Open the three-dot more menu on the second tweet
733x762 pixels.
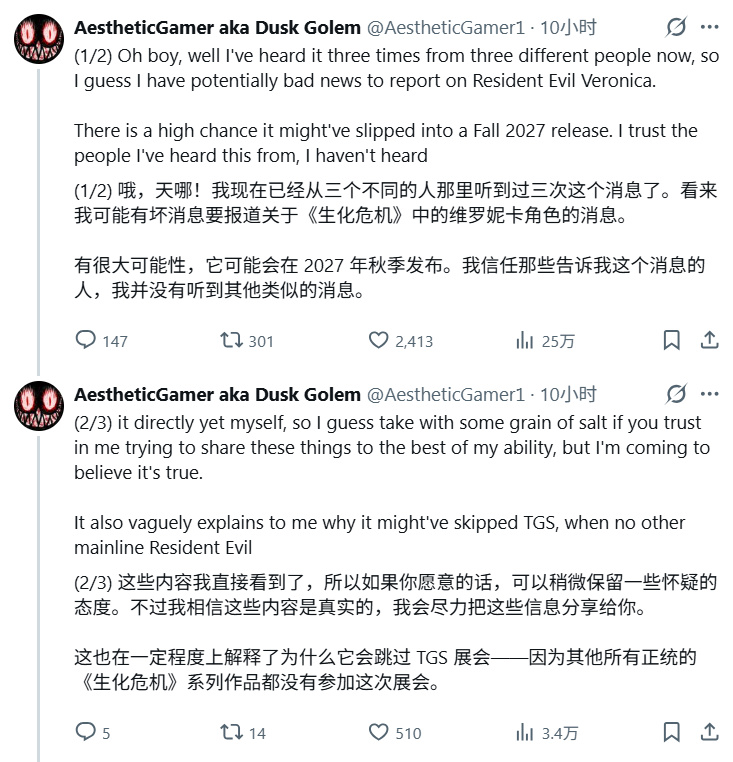[709, 394]
